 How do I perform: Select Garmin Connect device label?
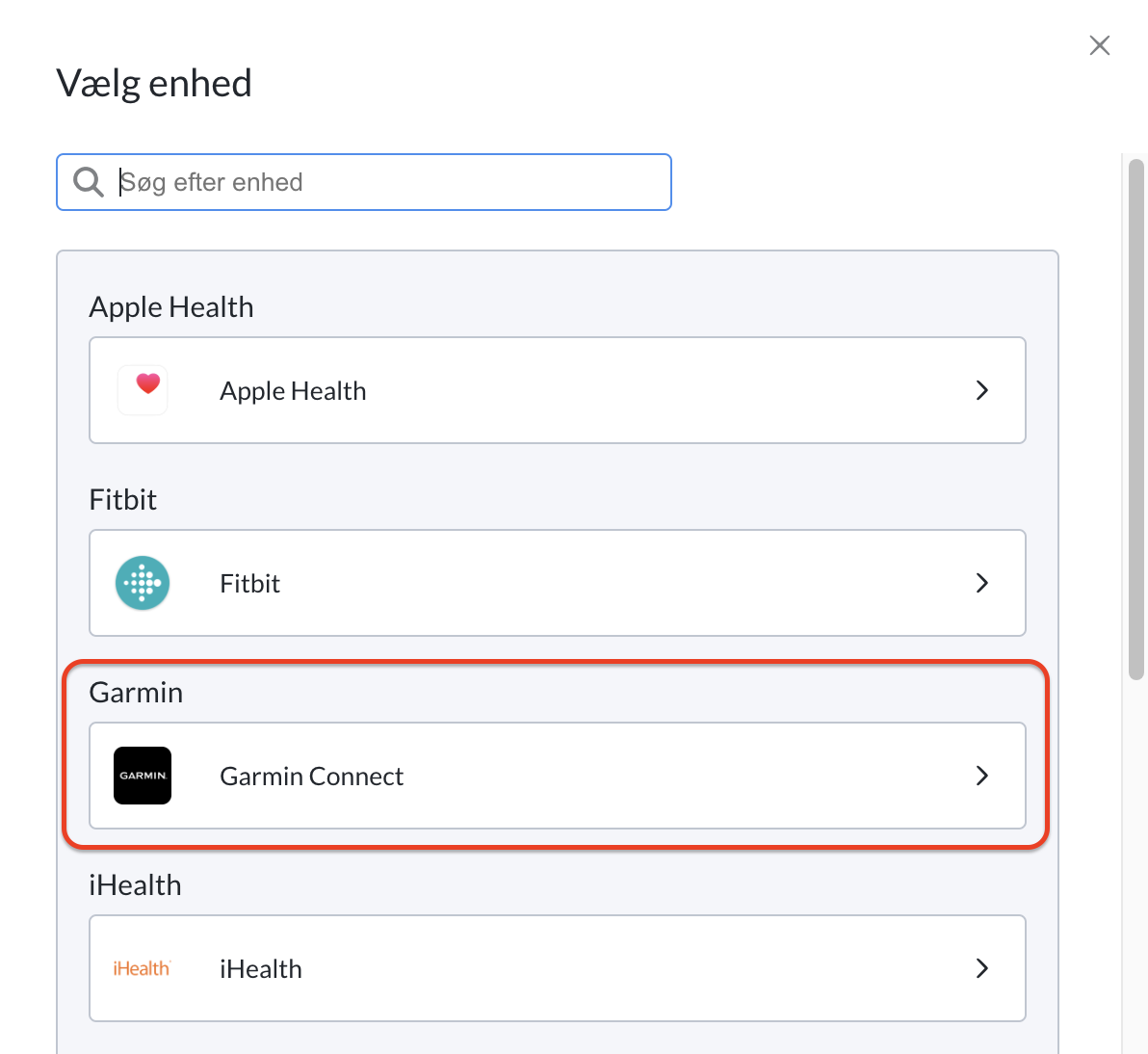pyautogui.click(x=312, y=777)
